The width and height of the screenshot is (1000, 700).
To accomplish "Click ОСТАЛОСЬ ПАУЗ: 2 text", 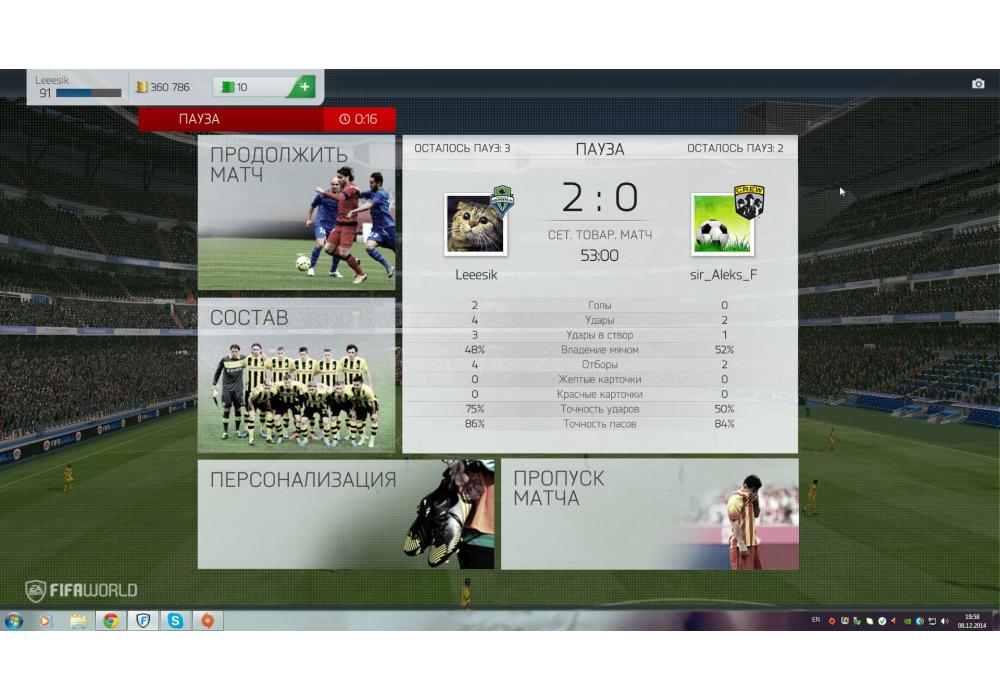I will pos(735,149).
